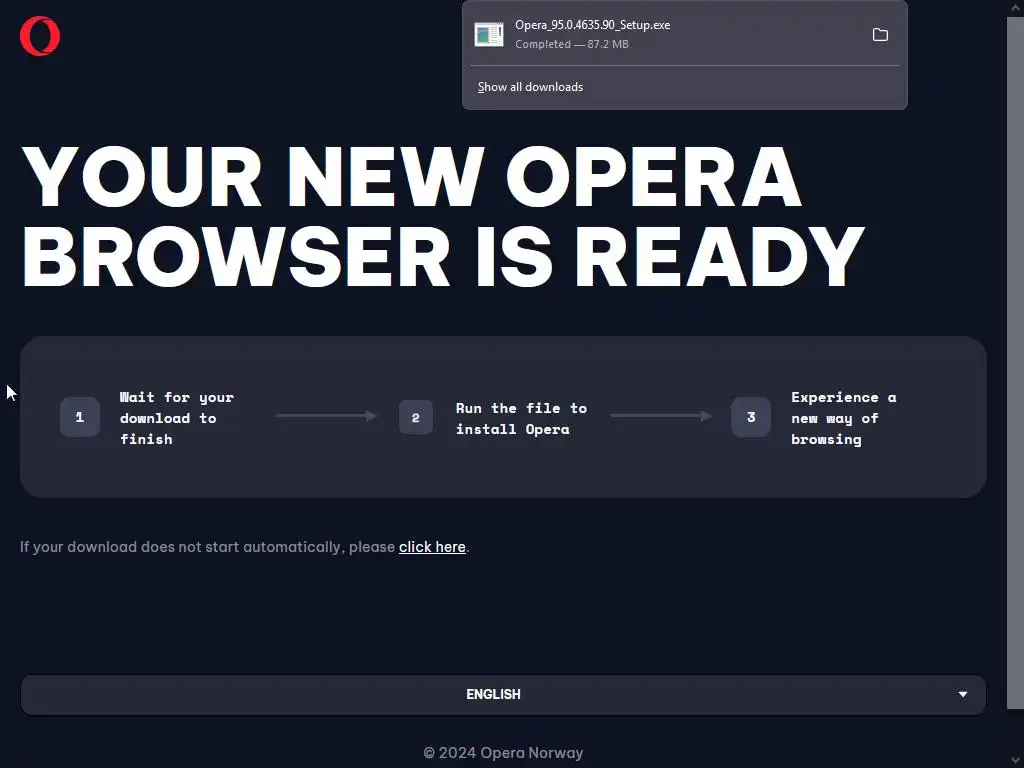The height and width of the screenshot is (768, 1024).
Task: Click the Opera setup file icon in downloads
Action: coord(488,35)
